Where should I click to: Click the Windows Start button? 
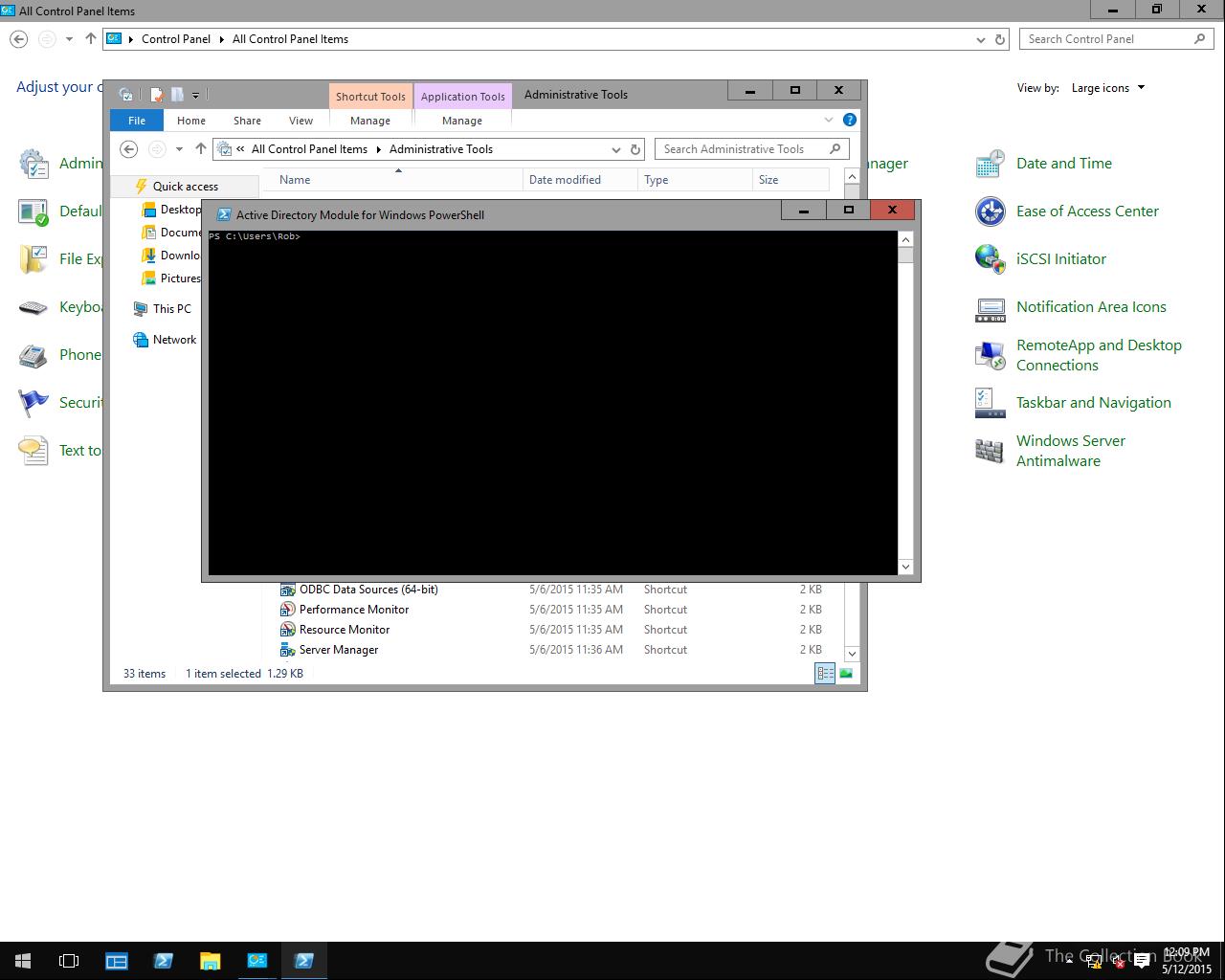click(x=23, y=961)
